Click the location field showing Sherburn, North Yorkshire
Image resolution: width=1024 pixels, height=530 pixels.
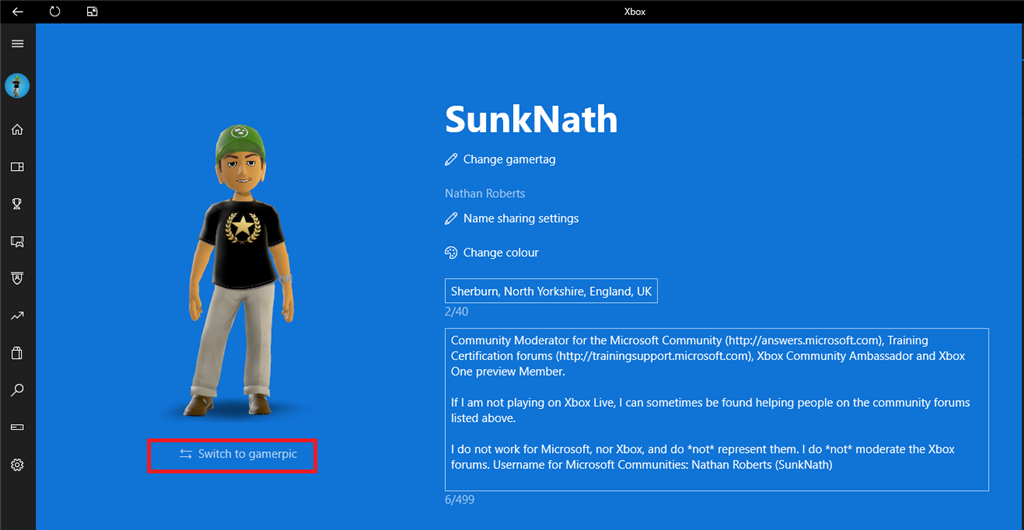click(x=551, y=291)
